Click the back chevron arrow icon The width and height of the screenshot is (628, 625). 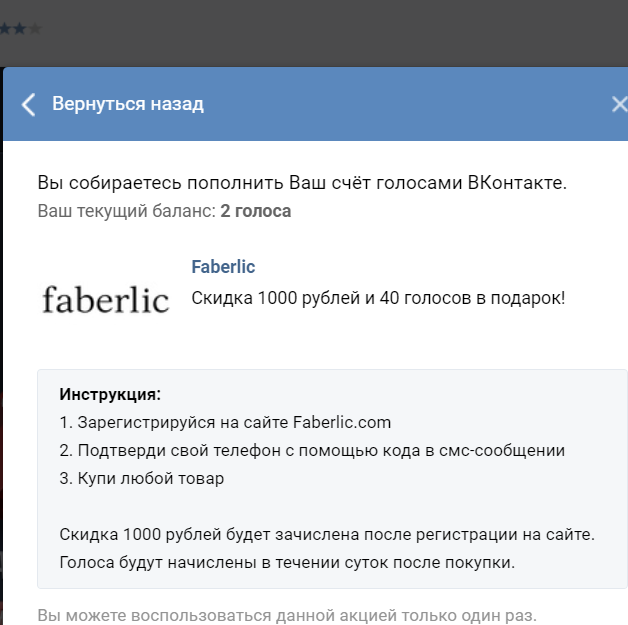[28, 105]
